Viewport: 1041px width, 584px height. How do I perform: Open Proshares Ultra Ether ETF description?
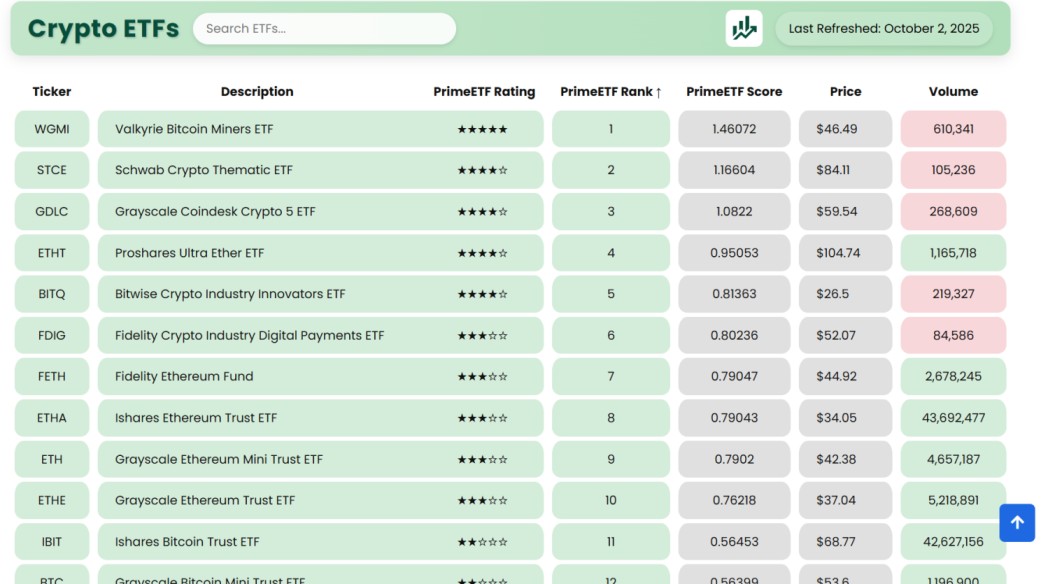190,253
